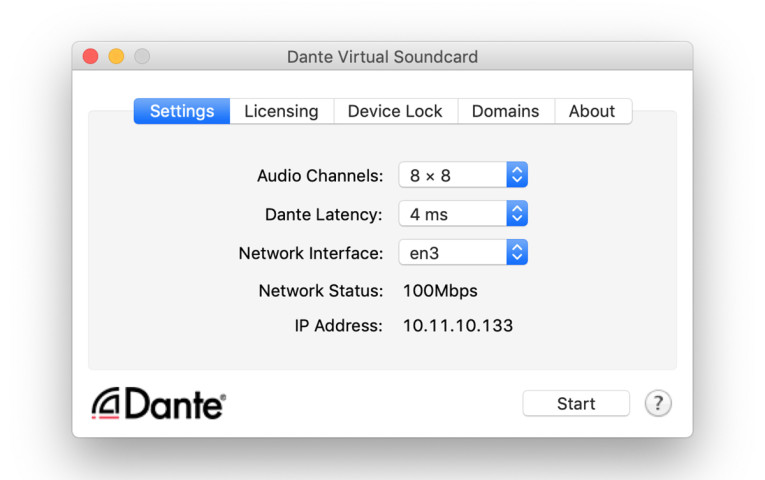Open the About tab
765x480 pixels.
point(592,111)
